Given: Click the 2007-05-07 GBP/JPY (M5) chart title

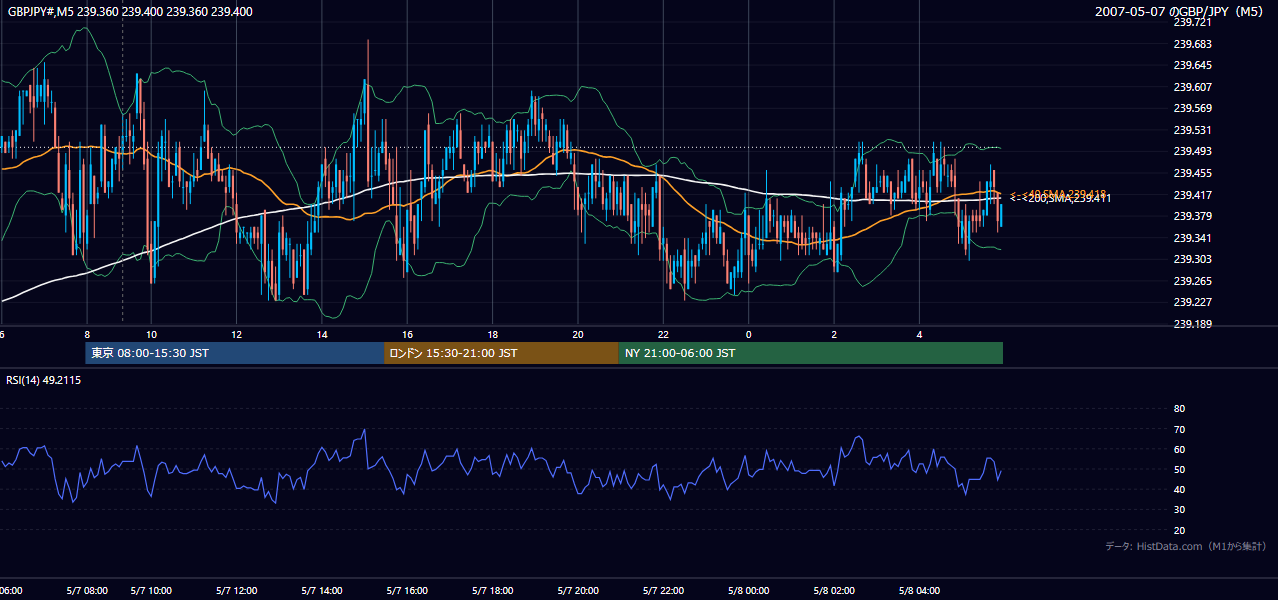Looking at the screenshot, I should [1180, 12].
